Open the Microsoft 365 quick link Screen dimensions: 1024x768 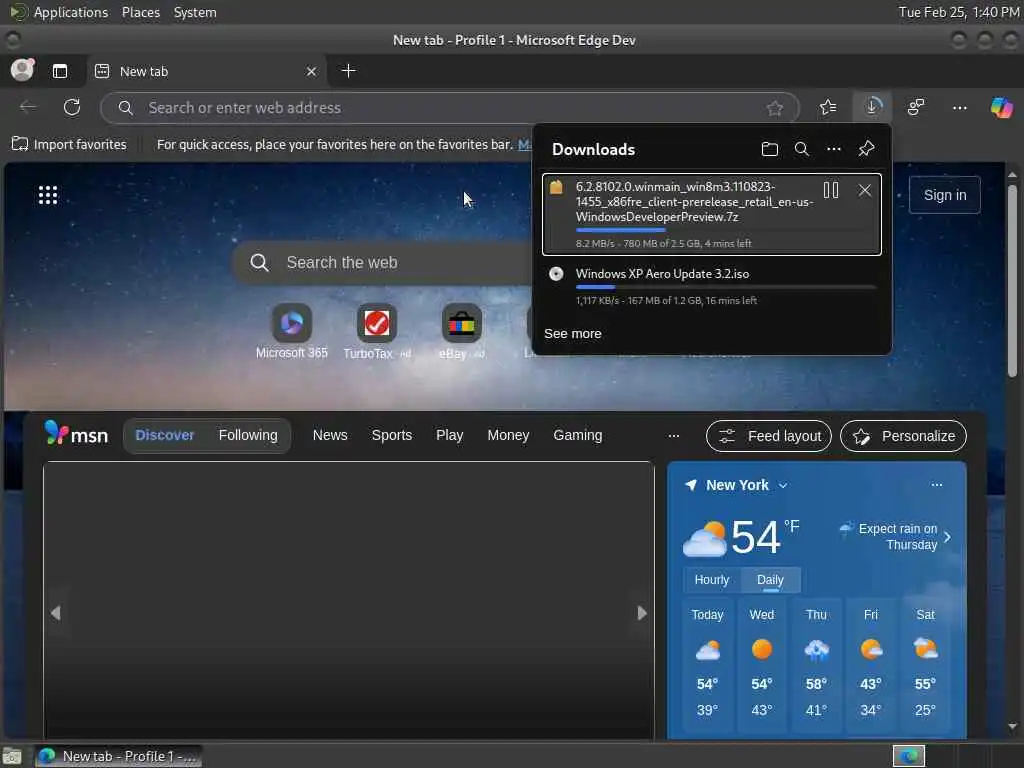pos(291,331)
